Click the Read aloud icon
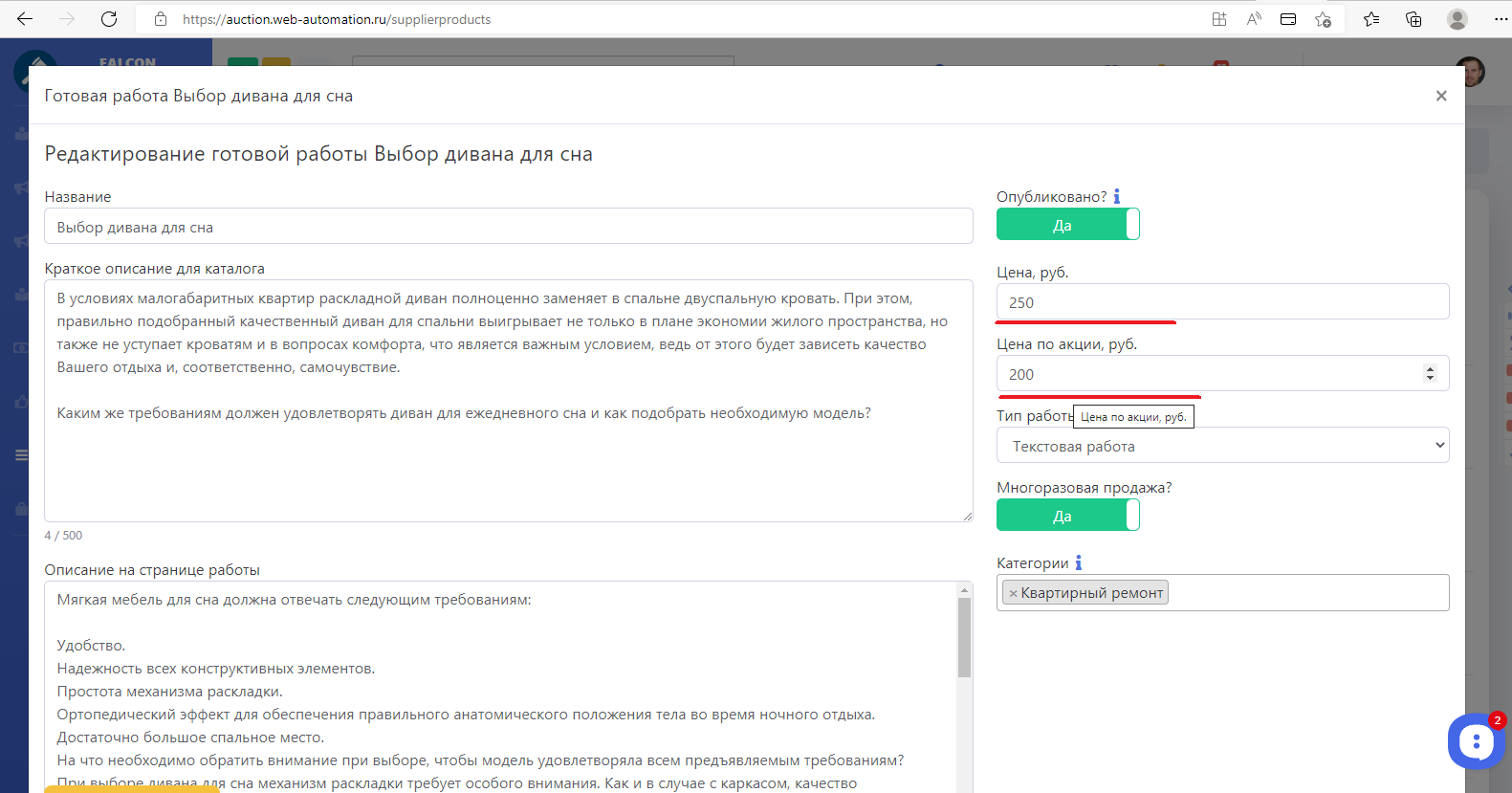The image size is (1512, 793). [x=1254, y=19]
